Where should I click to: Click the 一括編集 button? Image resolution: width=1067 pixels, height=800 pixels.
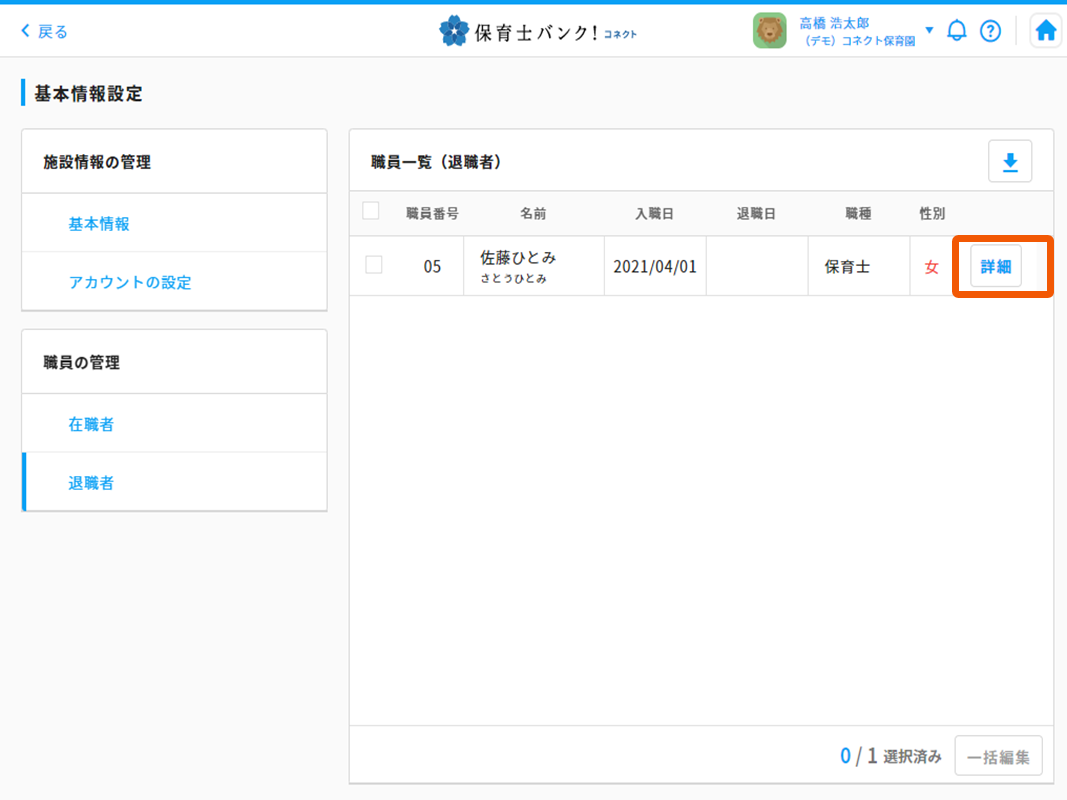pos(998,757)
